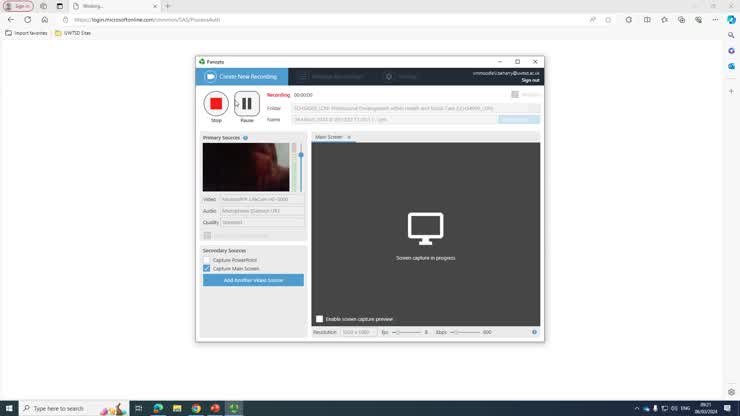This screenshot has height=416, width=740.
Task: Click the Panopto logo in title bar
Action: click(202, 62)
